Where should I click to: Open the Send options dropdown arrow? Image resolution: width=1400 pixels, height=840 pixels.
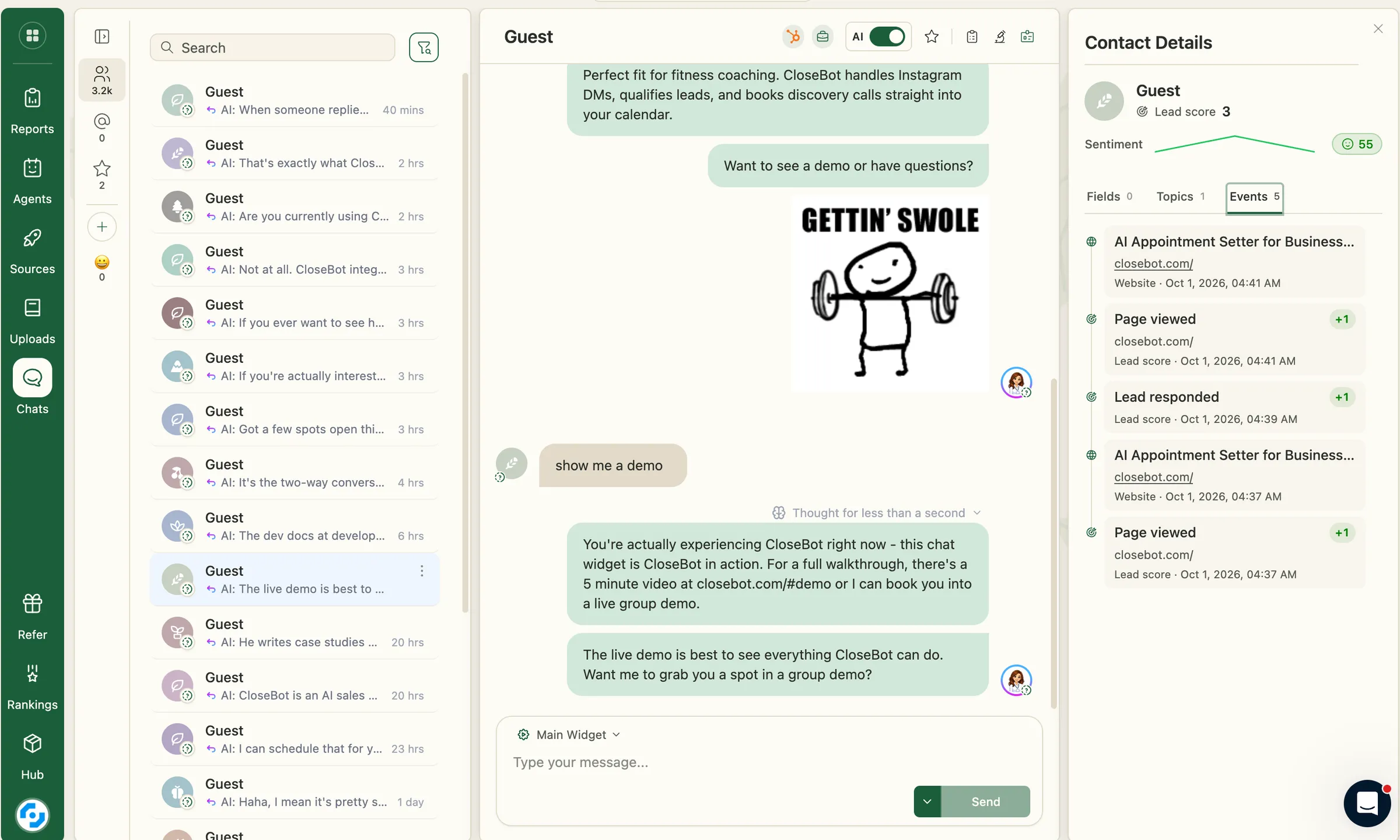click(x=928, y=801)
